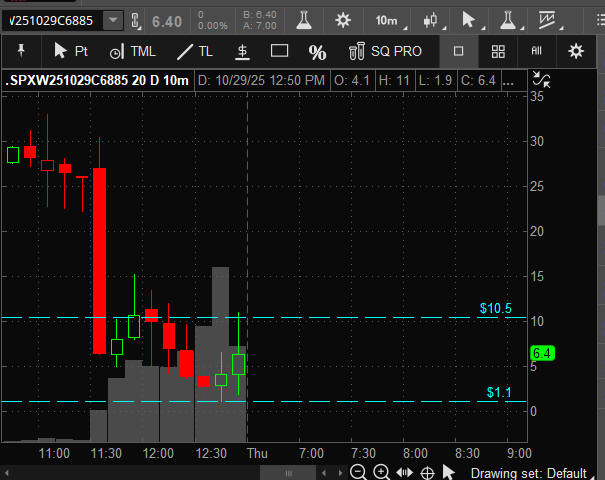Viewport: 605px width, 480px height.
Task: Open the drawing tools pointer dropdown
Action: pyautogui.click(x=471, y=20)
